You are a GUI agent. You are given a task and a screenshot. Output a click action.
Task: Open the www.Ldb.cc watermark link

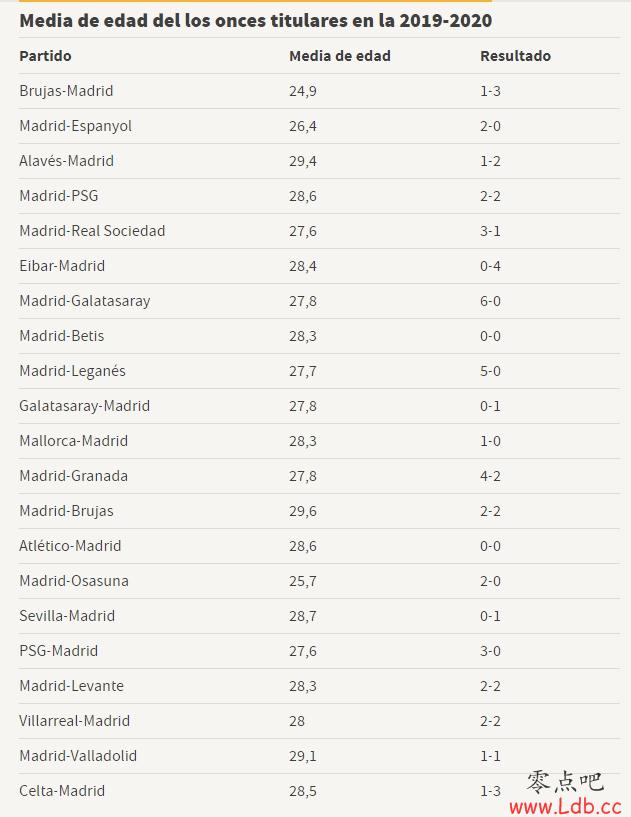565,806
